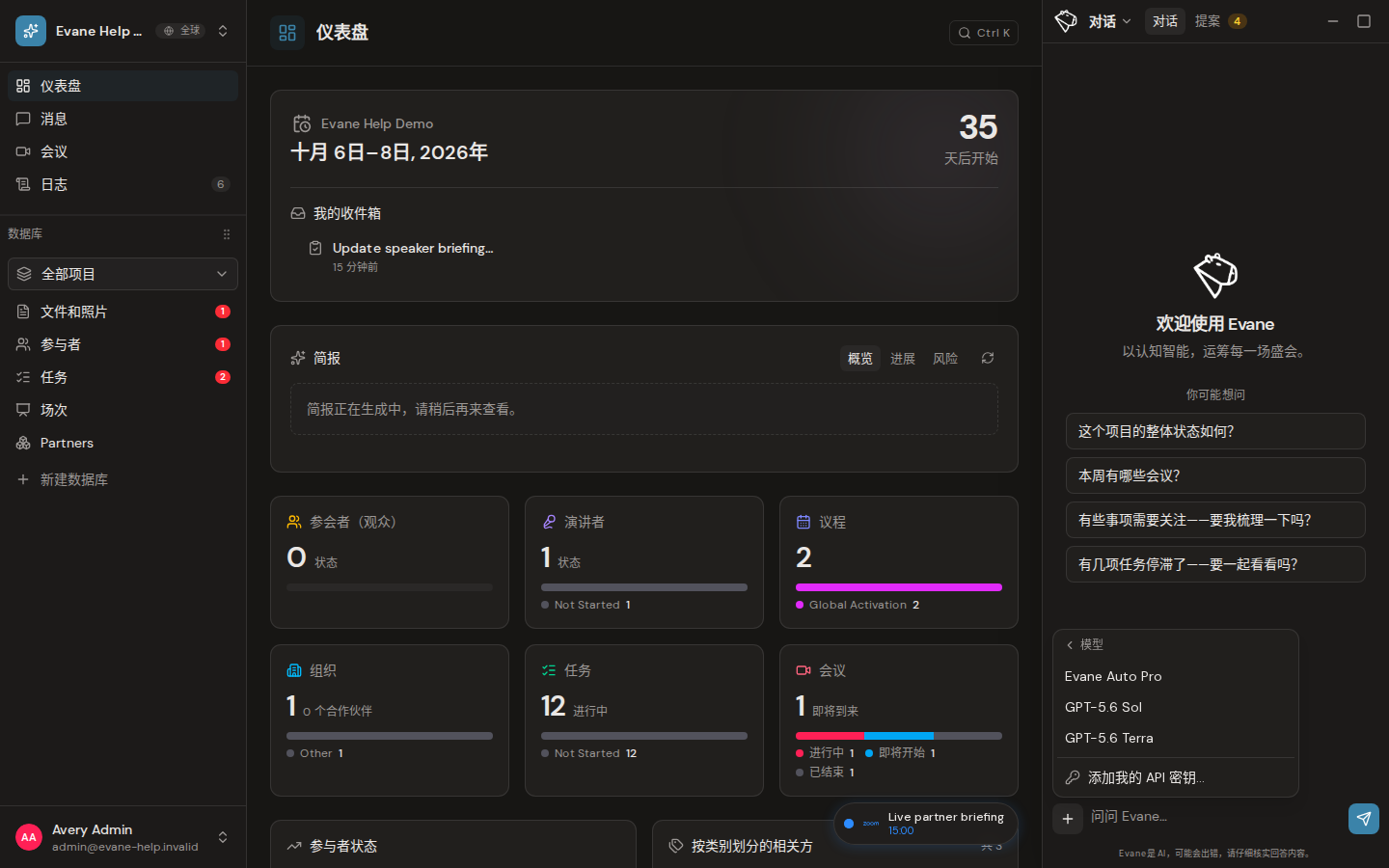
Task: Choose GPT-5.6 Sol model
Action: (1176, 707)
